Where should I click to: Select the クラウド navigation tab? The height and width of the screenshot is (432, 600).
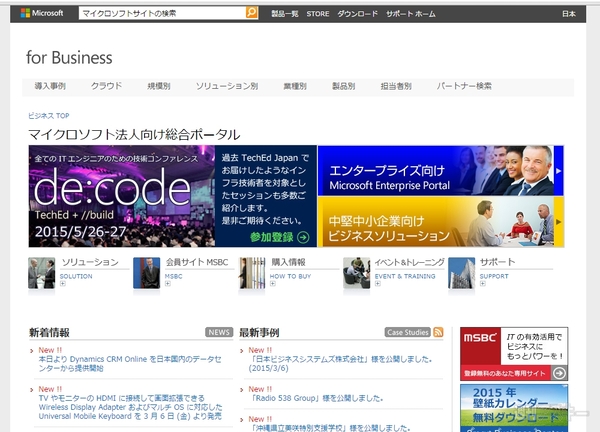click(x=107, y=86)
